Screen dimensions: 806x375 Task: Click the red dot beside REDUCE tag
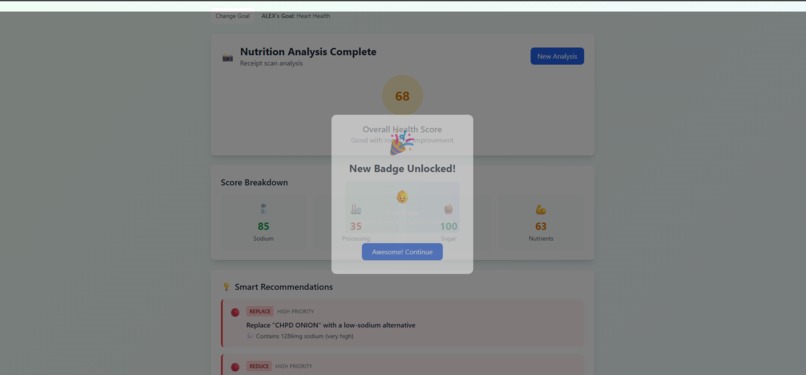pyautogui.click(x=235, y=367)
